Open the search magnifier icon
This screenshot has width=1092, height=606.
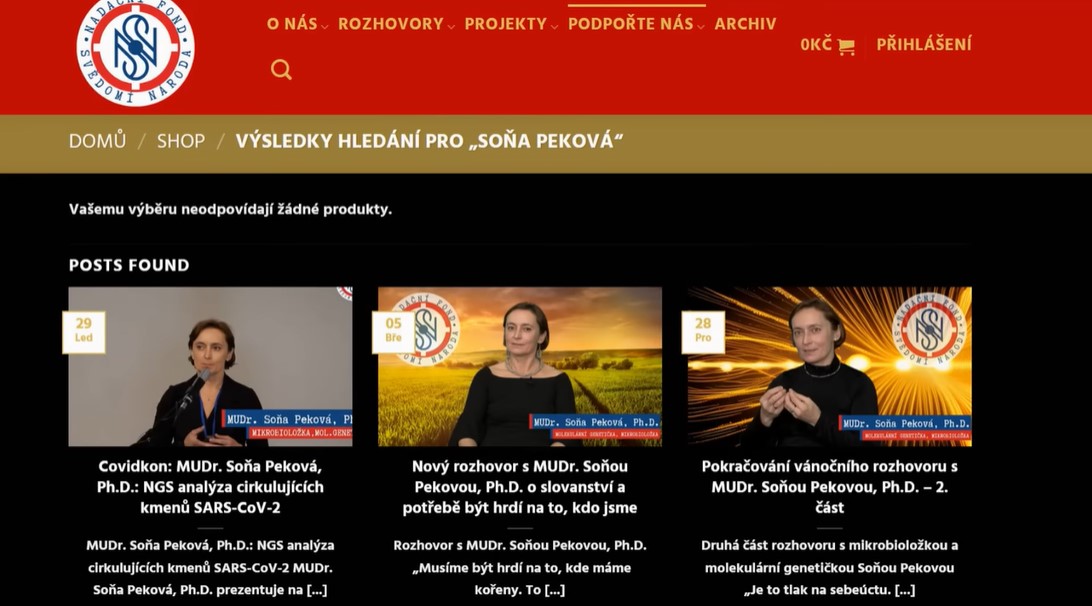click(281, 70)
